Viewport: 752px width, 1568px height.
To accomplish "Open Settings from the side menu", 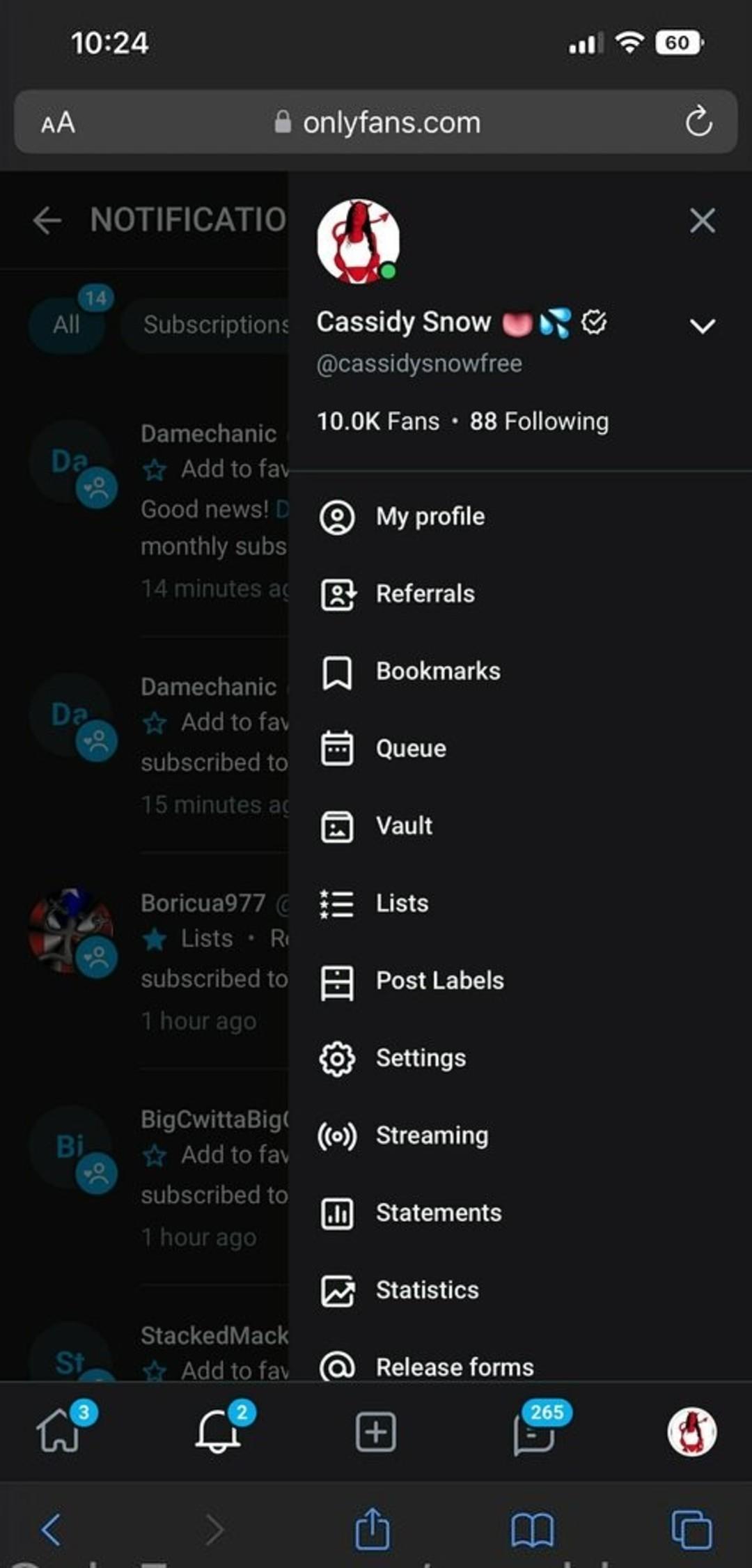I will click(421, 1058).
